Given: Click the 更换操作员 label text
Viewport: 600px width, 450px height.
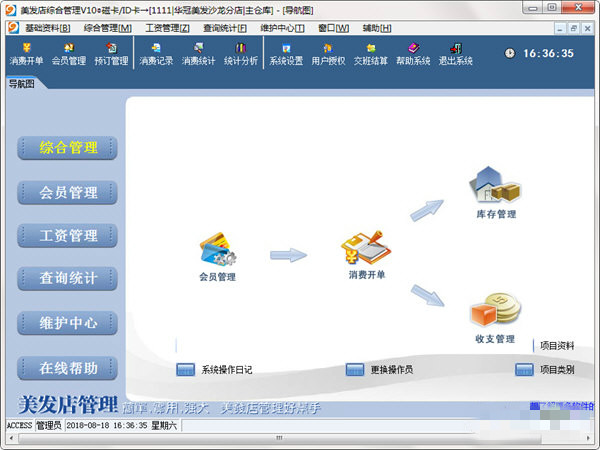Looking at the screenshot, I should click(392, 370).
